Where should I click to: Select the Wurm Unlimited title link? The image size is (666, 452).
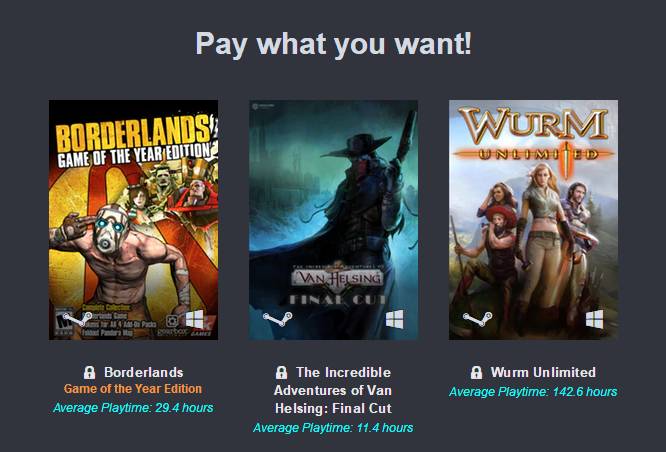point(543,373)
